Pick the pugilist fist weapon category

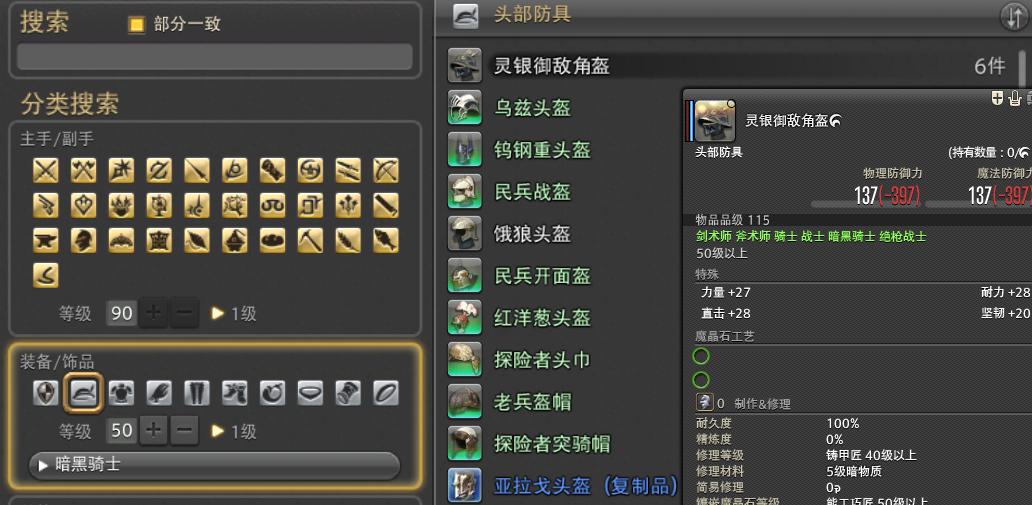(272, 171)
